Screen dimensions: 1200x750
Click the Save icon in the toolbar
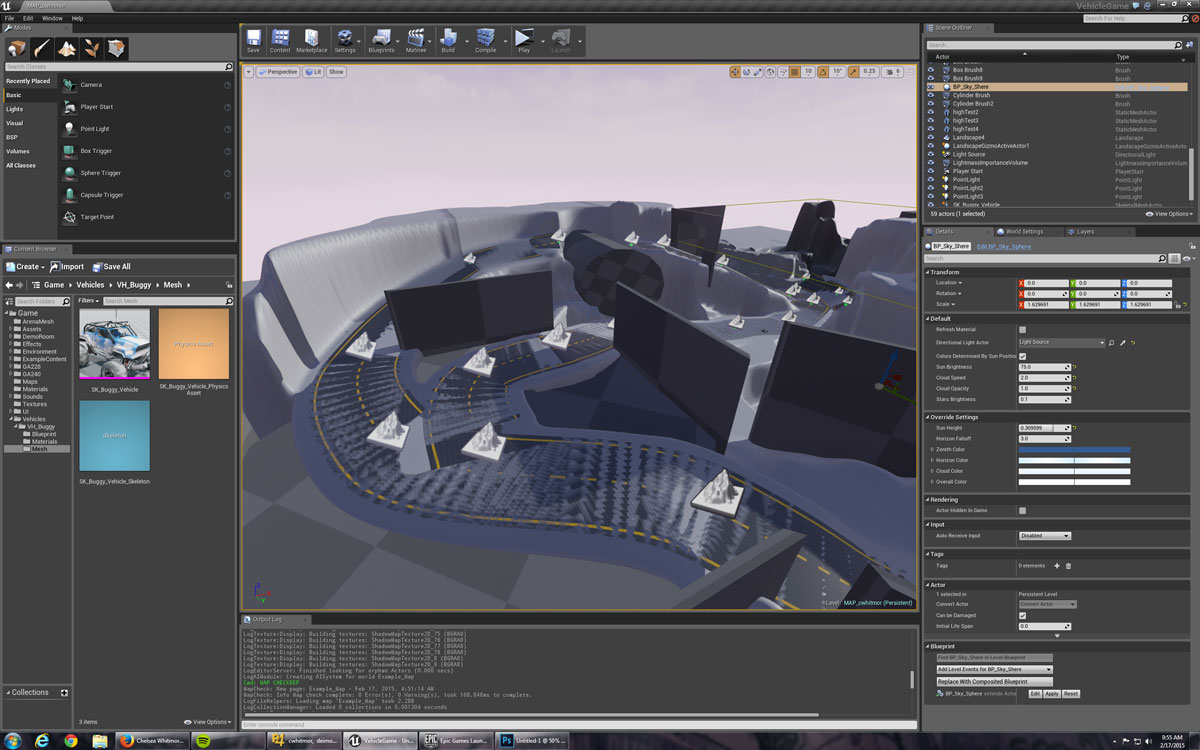[x=253, y=40]
